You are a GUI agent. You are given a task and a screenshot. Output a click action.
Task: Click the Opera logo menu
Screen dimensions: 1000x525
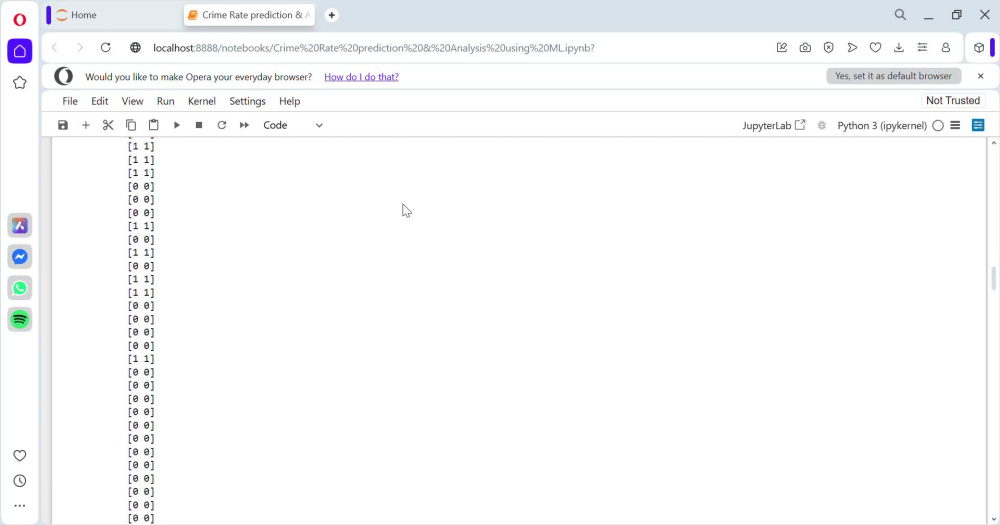[20, 19]
